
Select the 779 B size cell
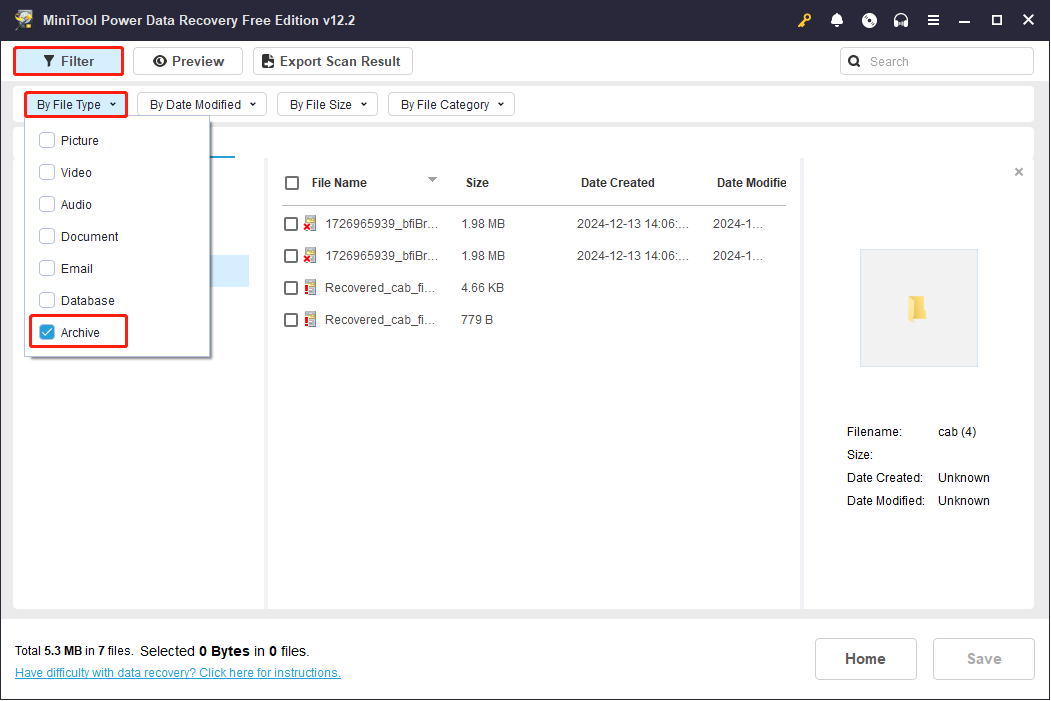(x=477, y=320)
